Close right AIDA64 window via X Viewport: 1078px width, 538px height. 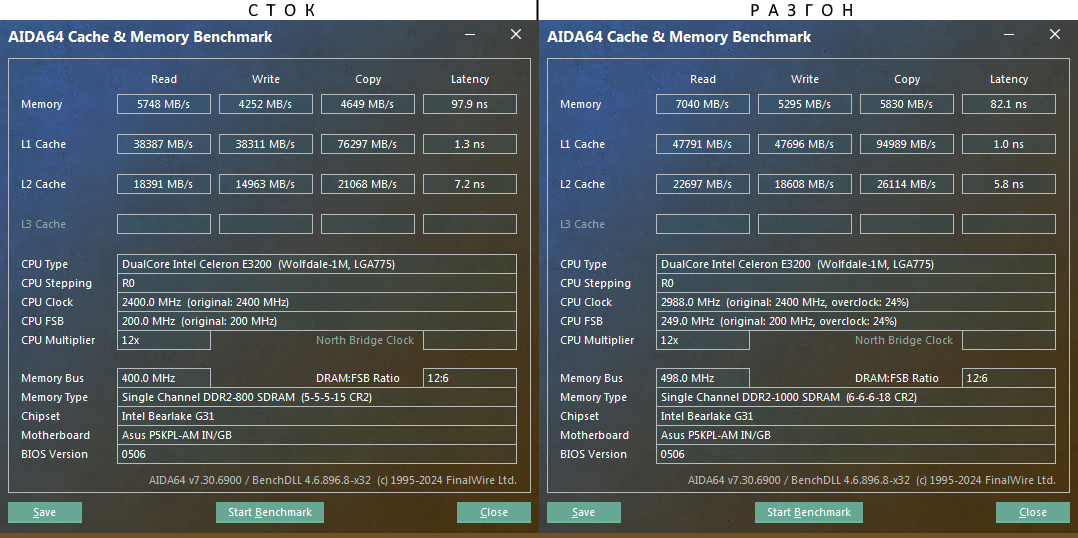[x=1055, y=34]
